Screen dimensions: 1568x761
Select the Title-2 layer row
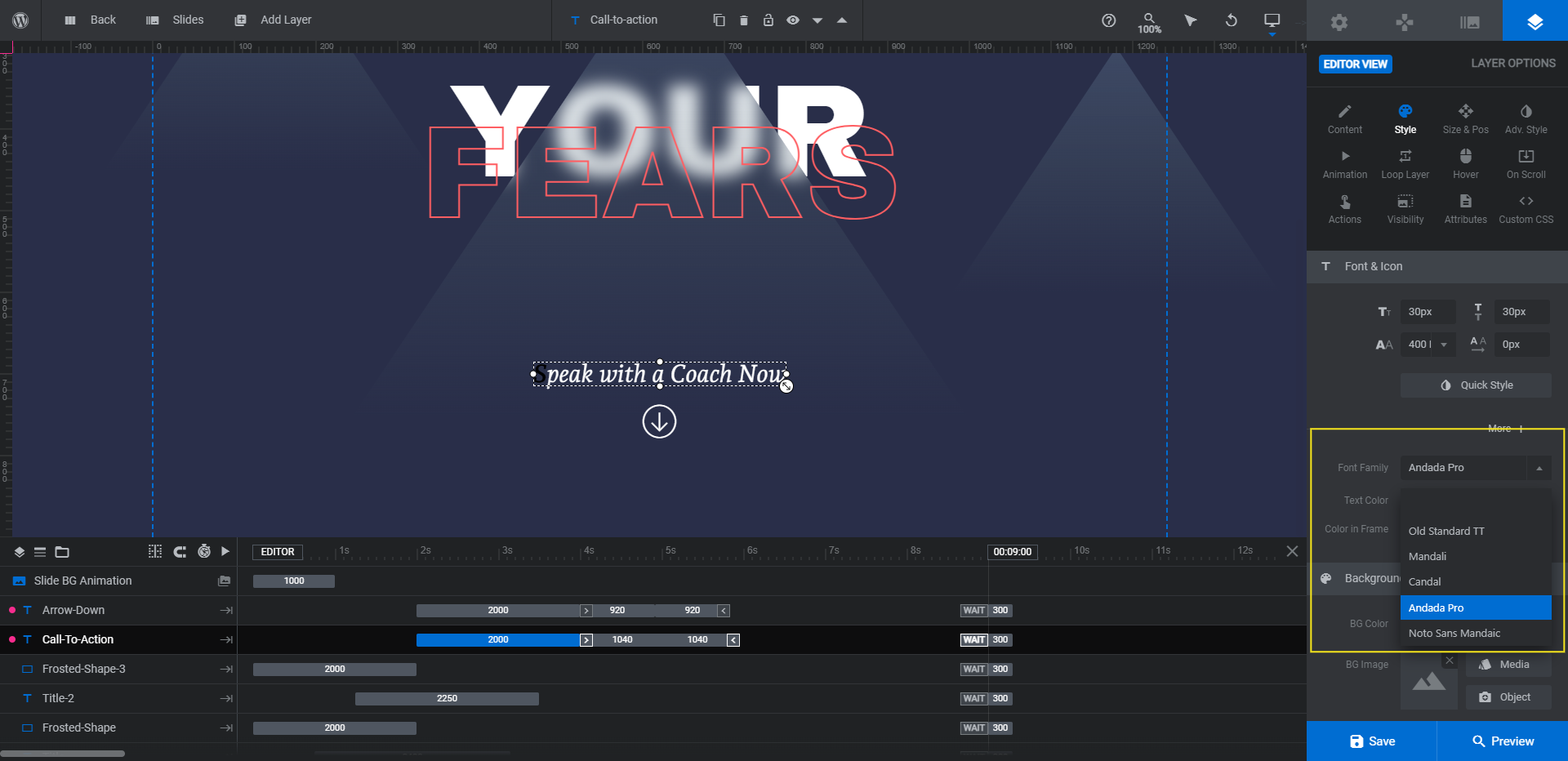(x=118, y=698)
